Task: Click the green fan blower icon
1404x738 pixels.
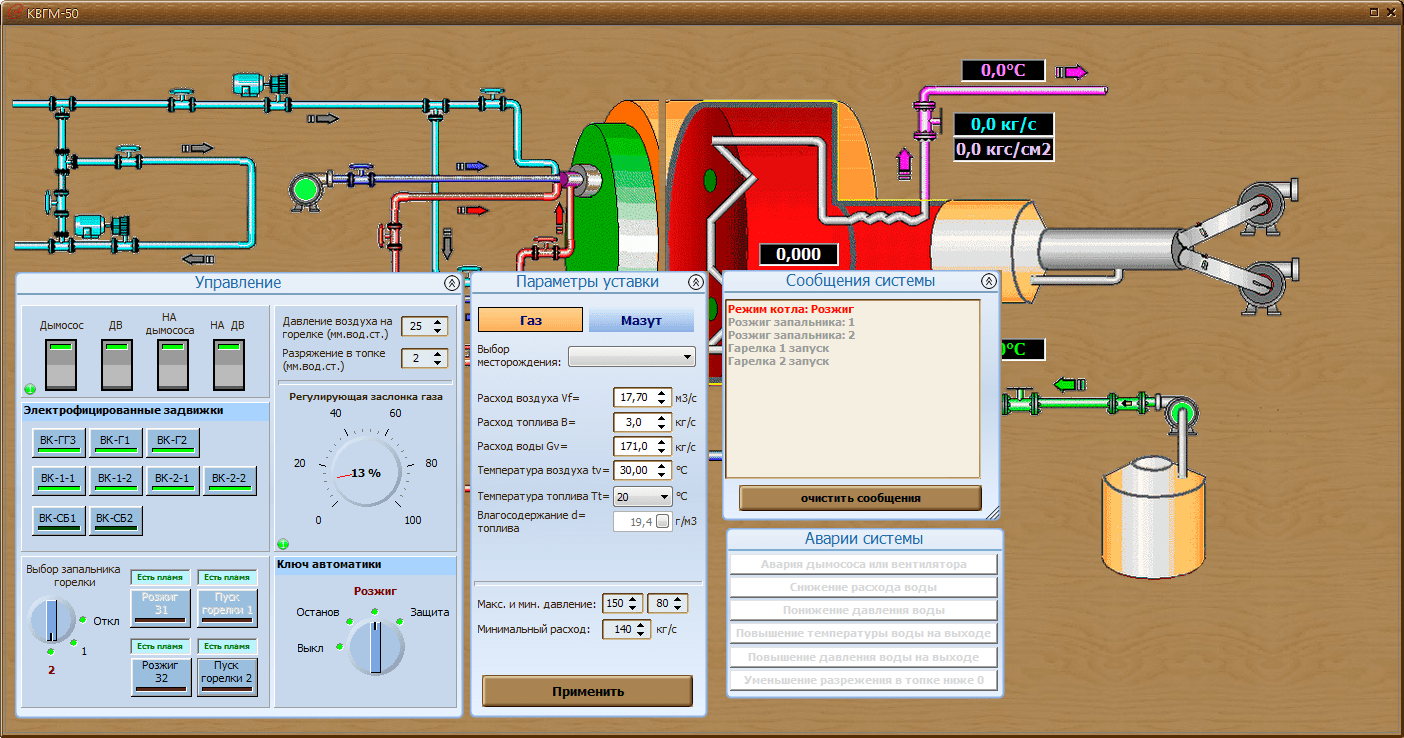Action: [x=307, y=189]
